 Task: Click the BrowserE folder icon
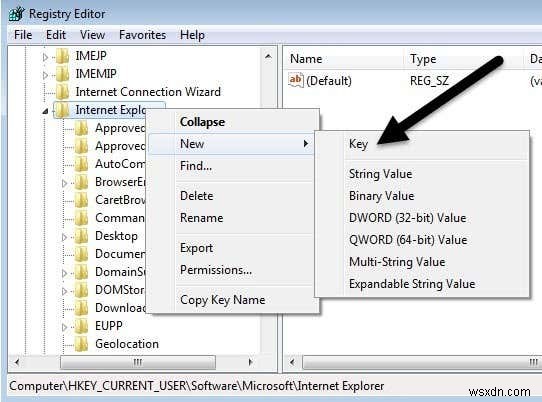pyautogui.click(x=82, y=182)
